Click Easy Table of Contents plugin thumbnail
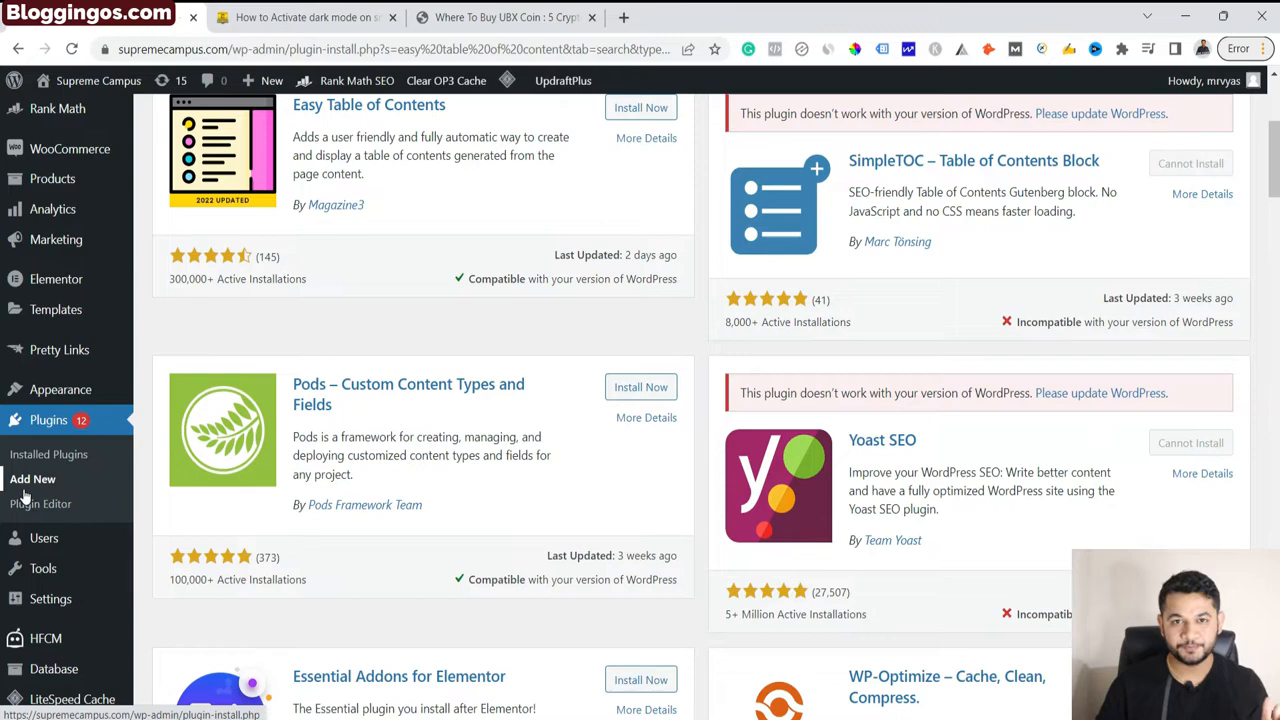 [223, 151]
